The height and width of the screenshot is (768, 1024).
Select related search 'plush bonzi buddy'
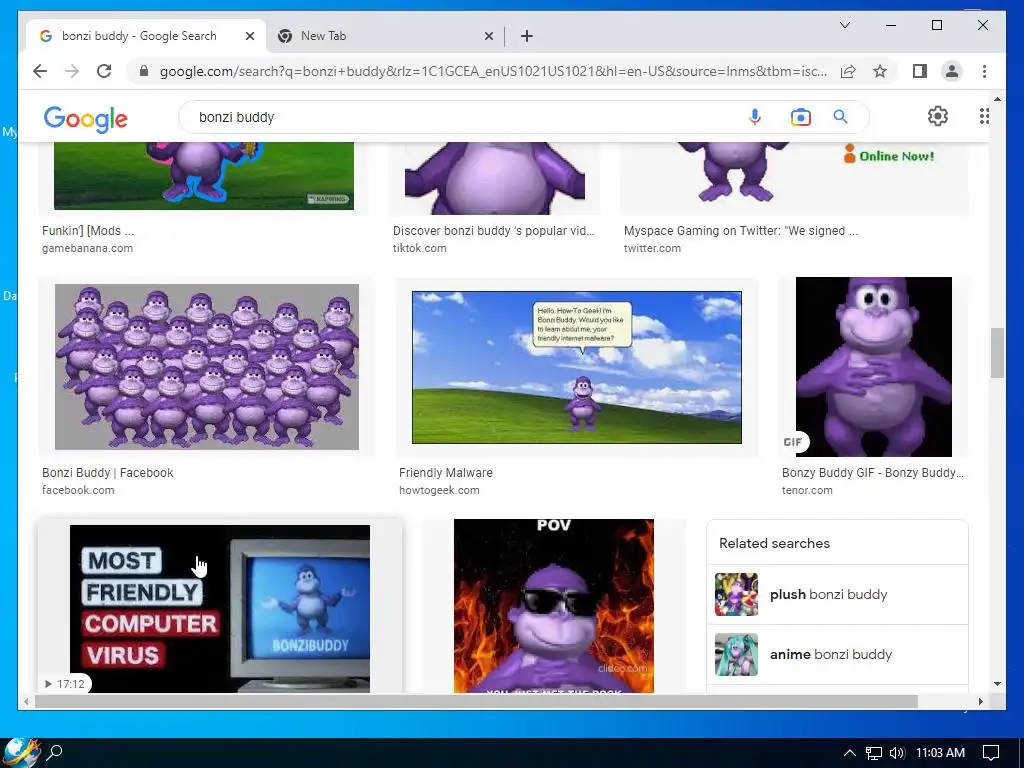[x=837, y=594]
